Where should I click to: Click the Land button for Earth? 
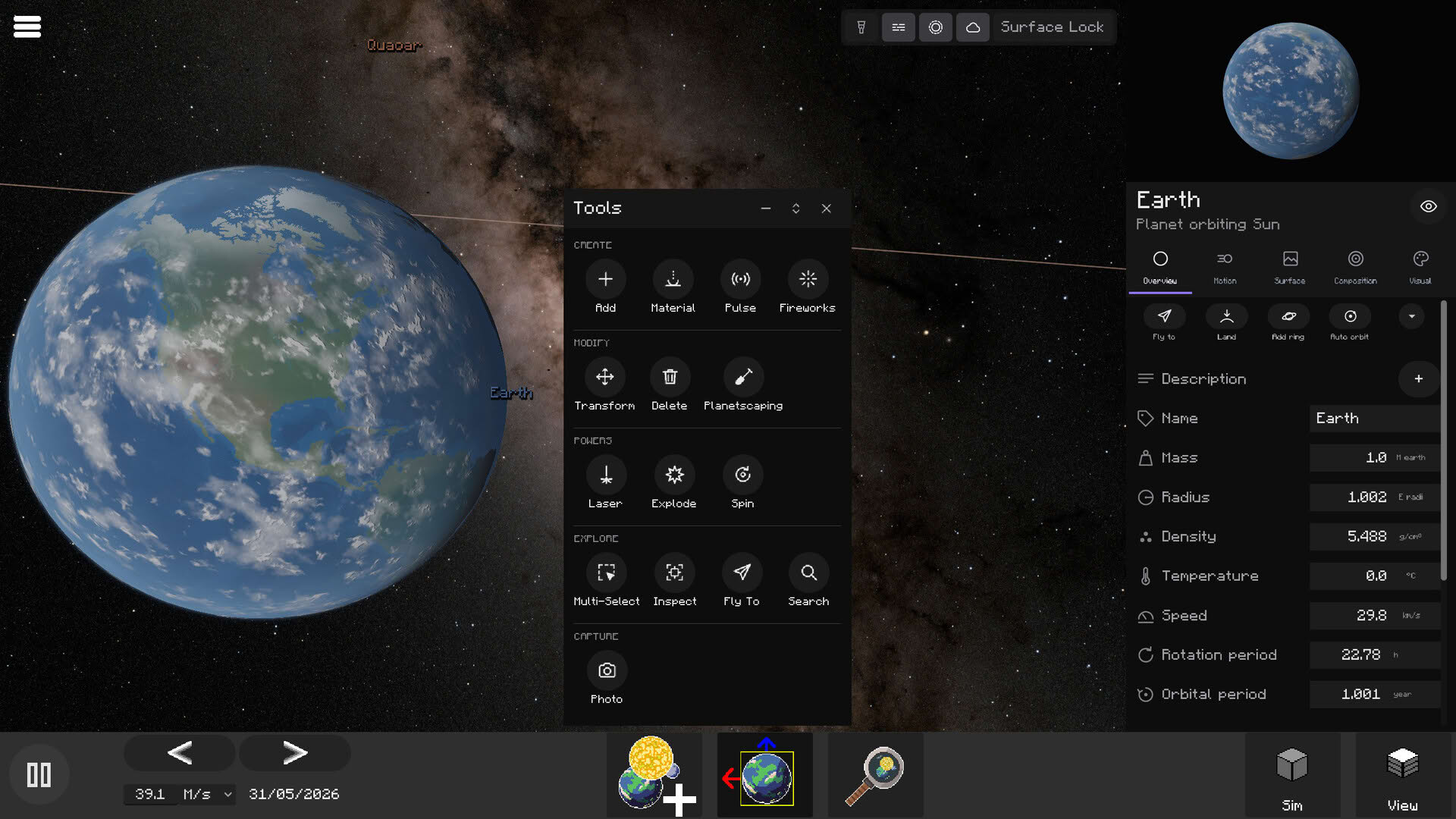(1226, 322)
